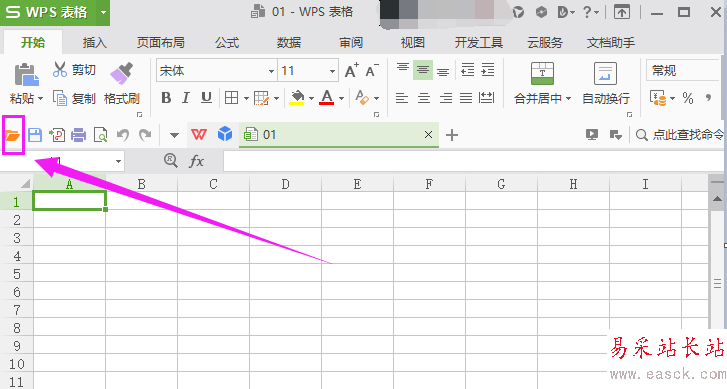Increase font size with A+ icon

coord(352,70)
